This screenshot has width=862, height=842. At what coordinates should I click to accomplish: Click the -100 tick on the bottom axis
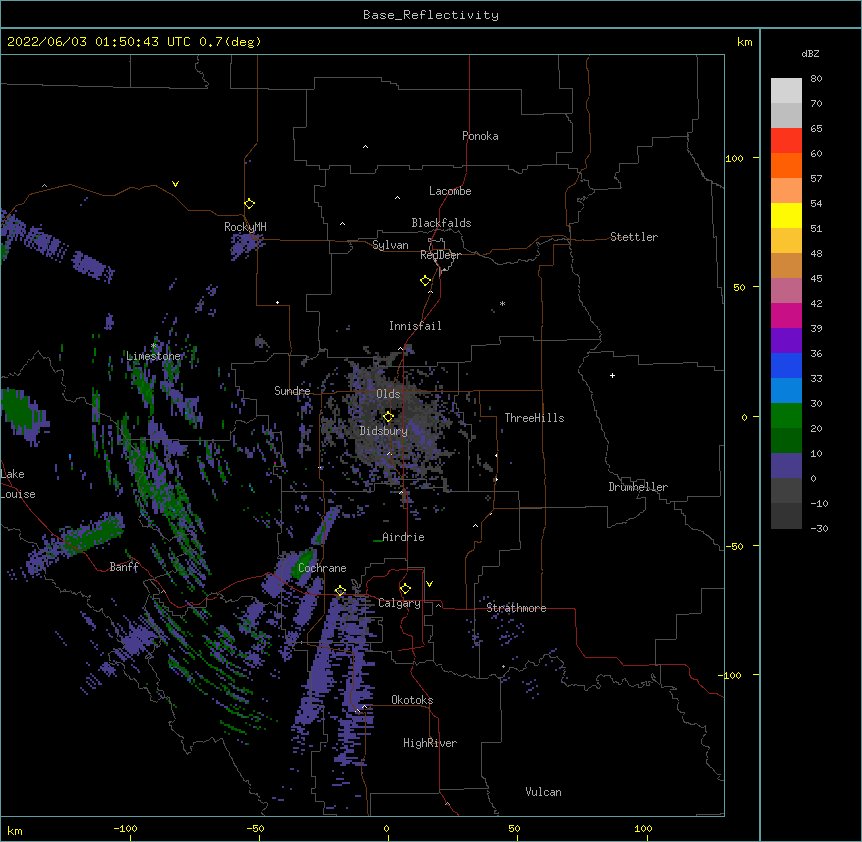click(x=125, y=828)
